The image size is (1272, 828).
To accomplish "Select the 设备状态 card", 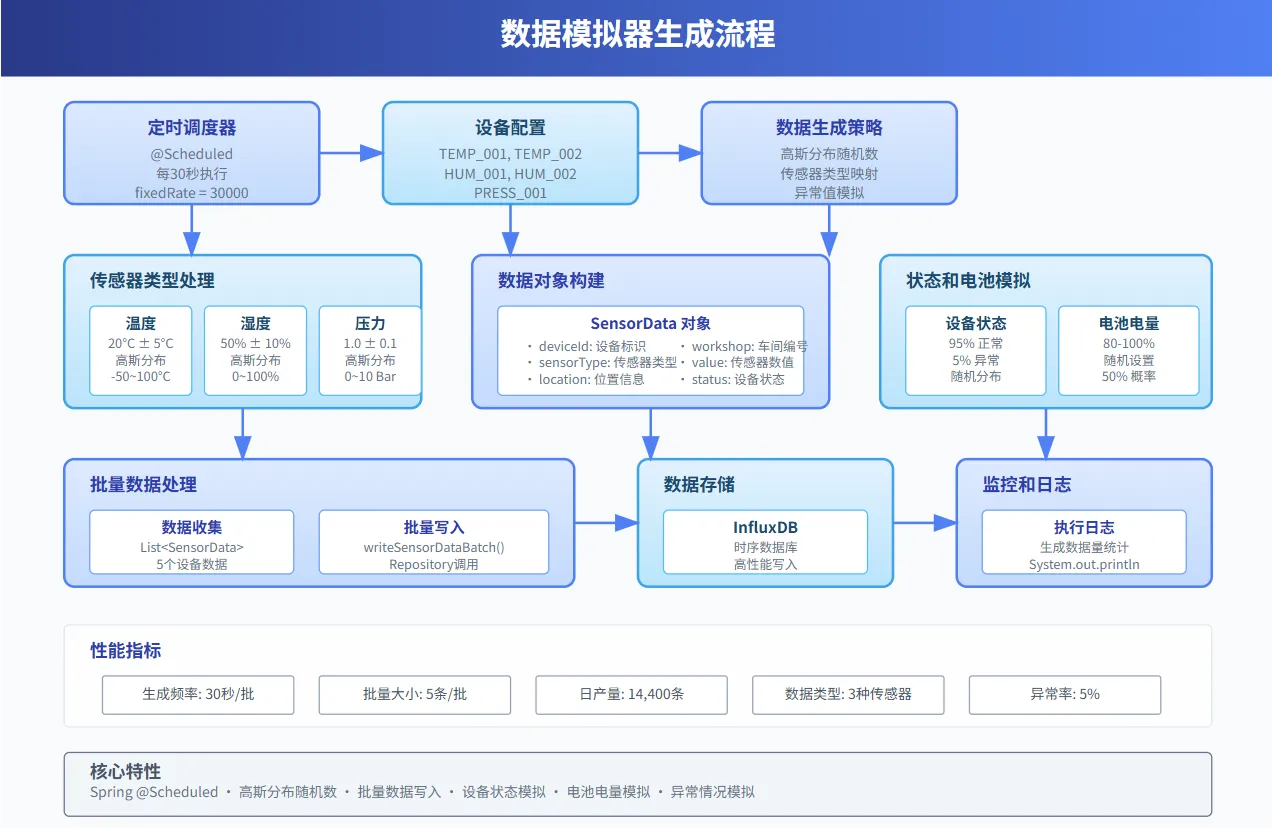I will click(x=975, y=350).
